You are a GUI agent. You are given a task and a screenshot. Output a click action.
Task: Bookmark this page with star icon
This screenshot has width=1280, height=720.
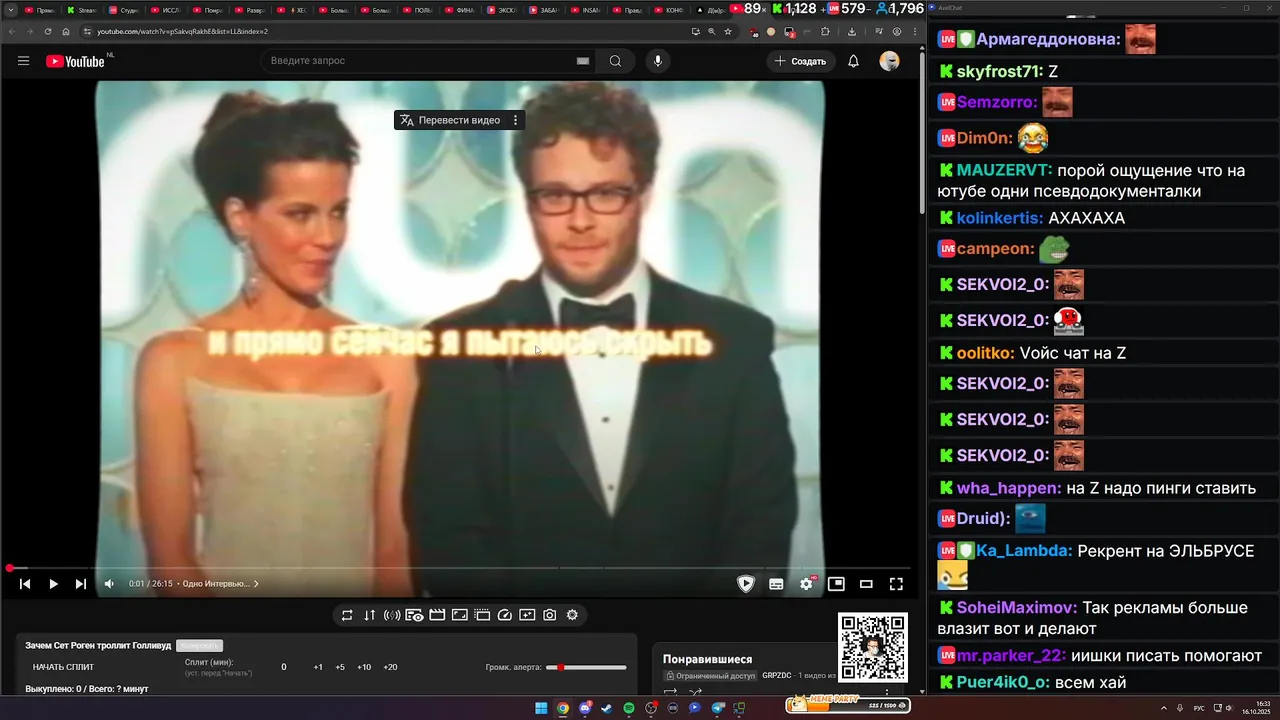pyautogui.click(x=728, y=31)
